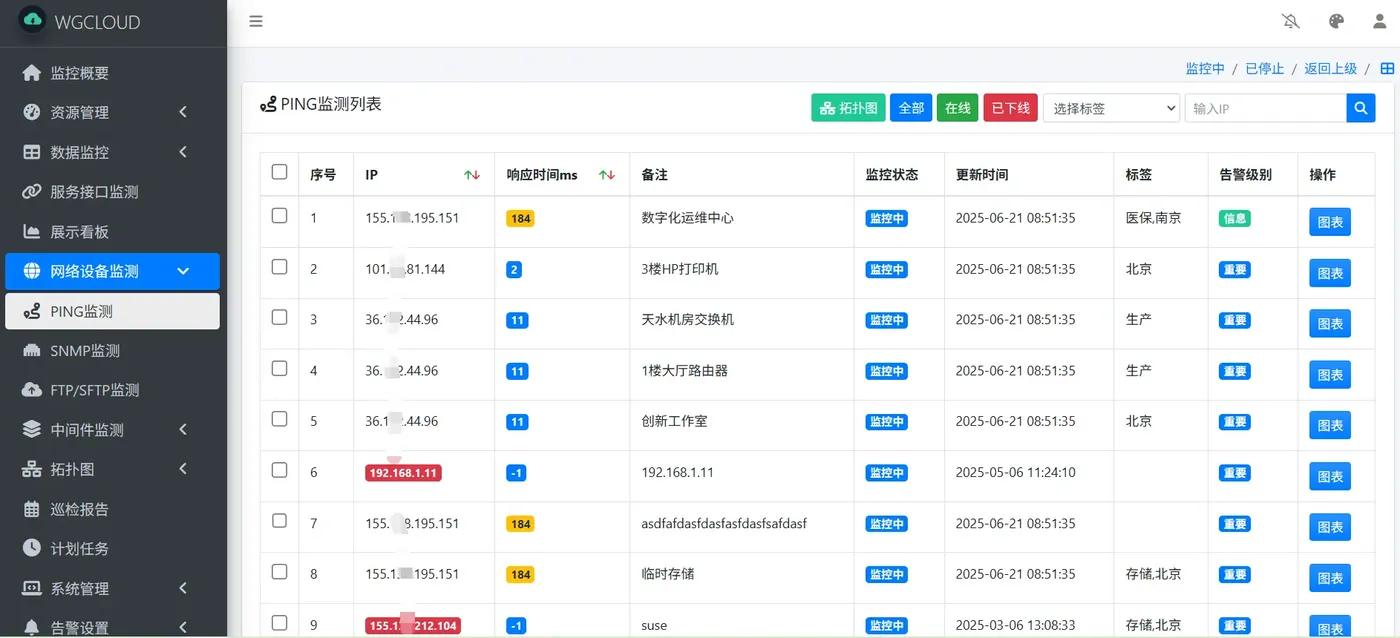Open 图表 for 数字化运维中心 row
This screenshot has width=1400, height=638.
1330,222
